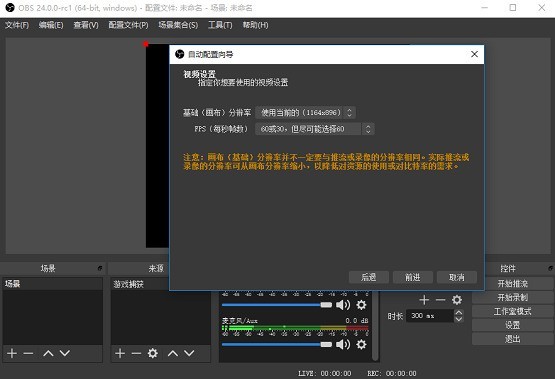
Task: Undock the 场景 panel with its header icon
Action: 100,269
